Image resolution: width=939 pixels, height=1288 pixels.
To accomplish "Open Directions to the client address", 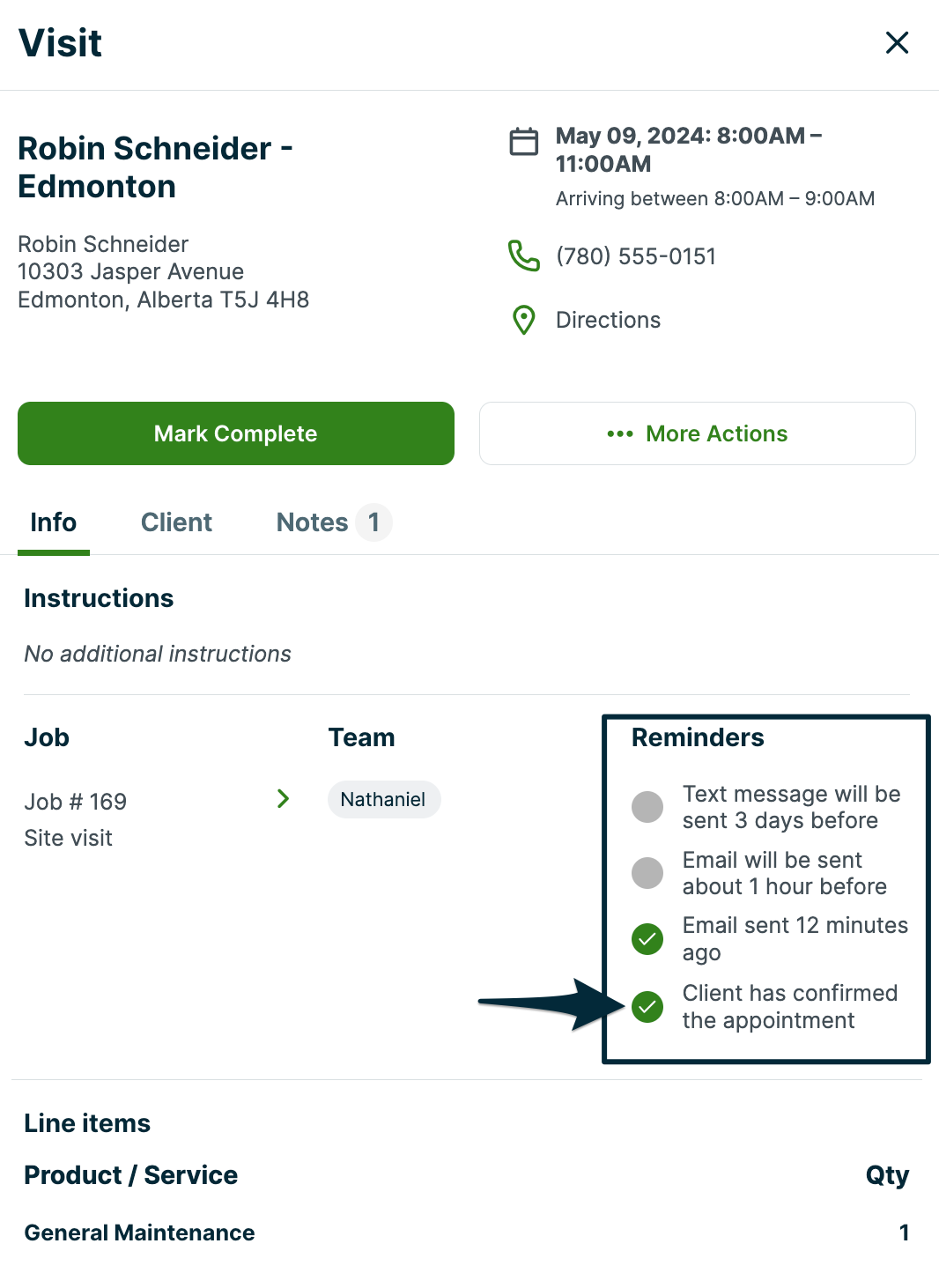I will tap(608, 320).
